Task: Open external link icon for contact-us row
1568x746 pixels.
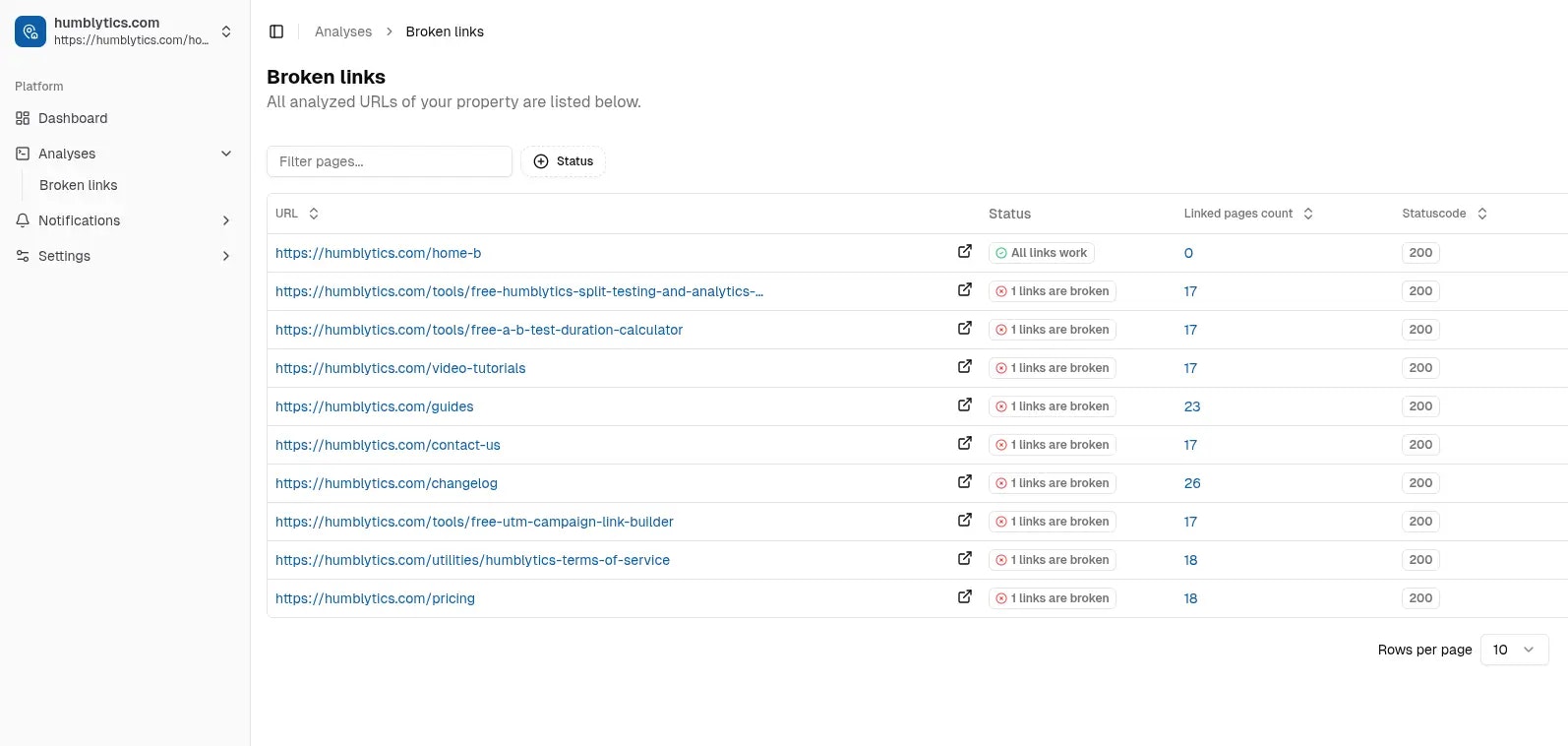Action: pos(965,444)
